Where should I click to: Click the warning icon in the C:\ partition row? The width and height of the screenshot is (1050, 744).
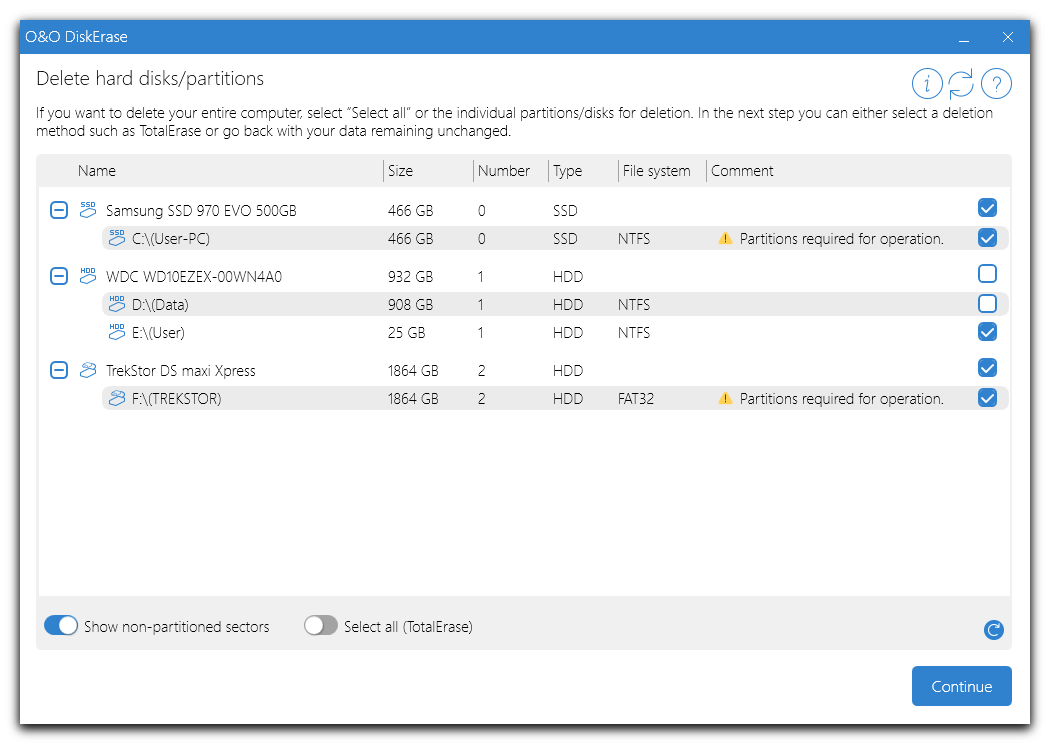click(725, 239)
